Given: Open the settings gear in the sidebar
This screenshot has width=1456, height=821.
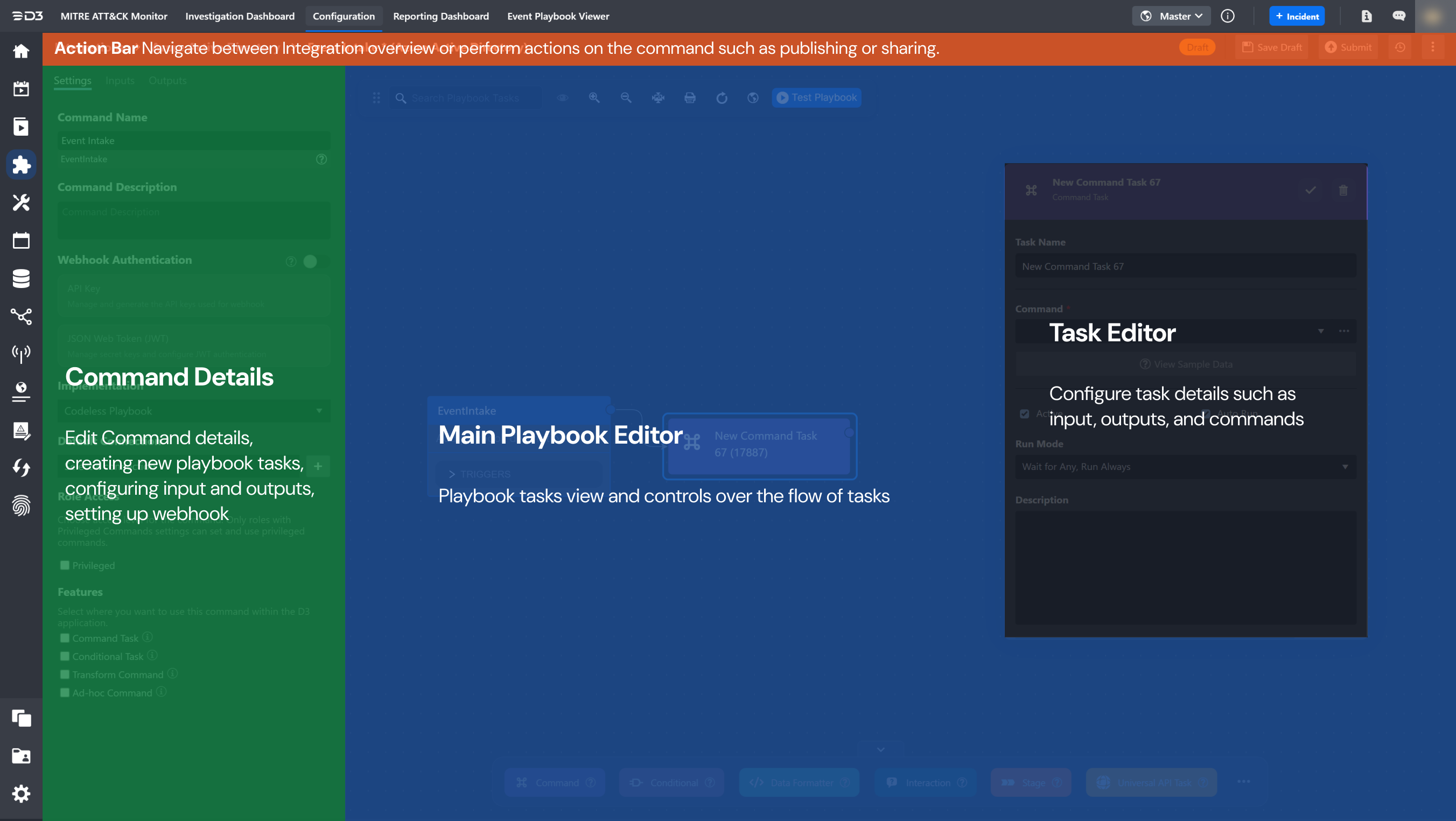Looking at the screenshot, I should 21,794.
